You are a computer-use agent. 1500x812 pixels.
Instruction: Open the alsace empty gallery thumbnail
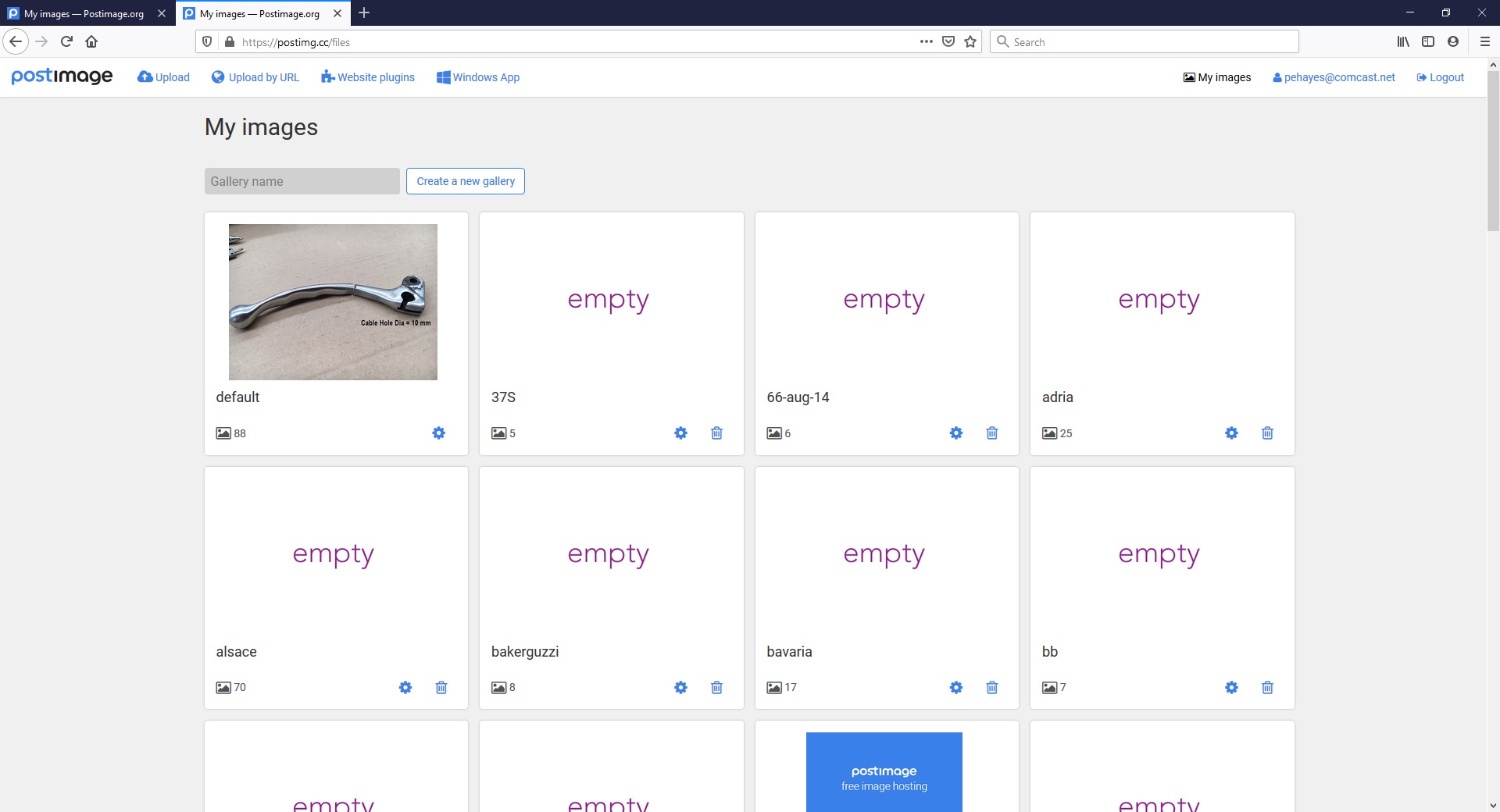334,554
